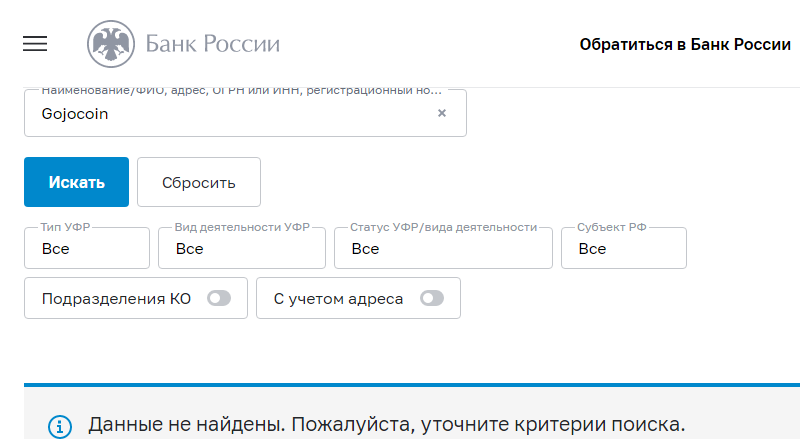
Task: Open the Статус УФР/вида деятельности dropdown
Action: [x=443, y=248]
